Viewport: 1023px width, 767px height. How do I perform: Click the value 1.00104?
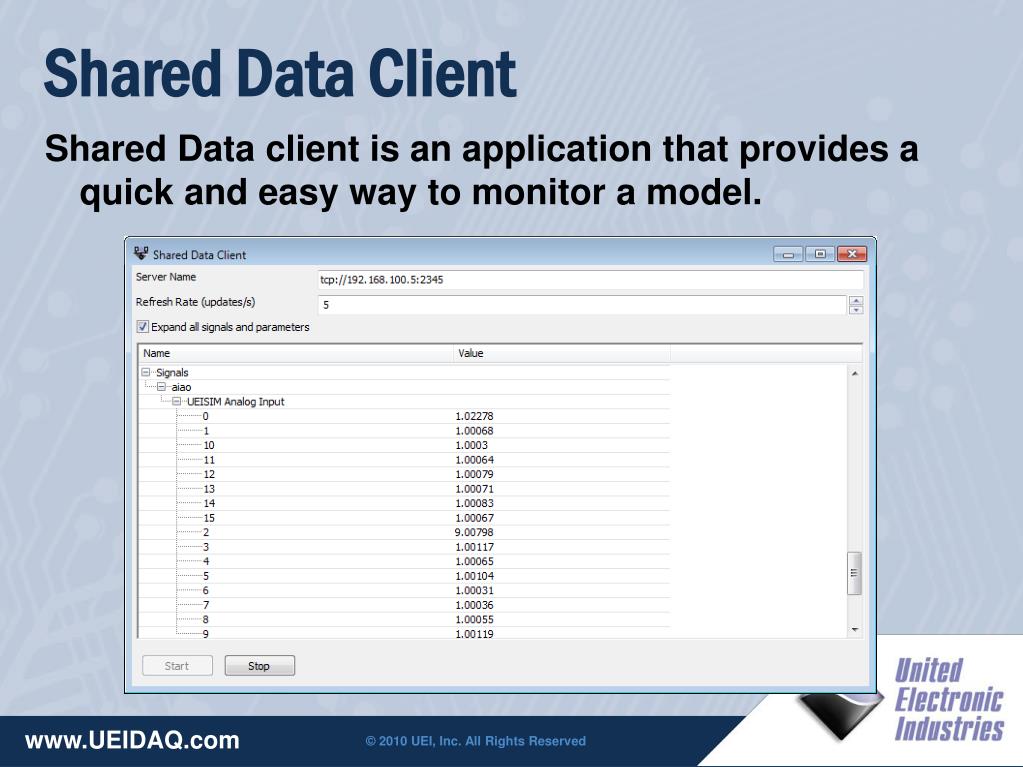pos(474,576)
